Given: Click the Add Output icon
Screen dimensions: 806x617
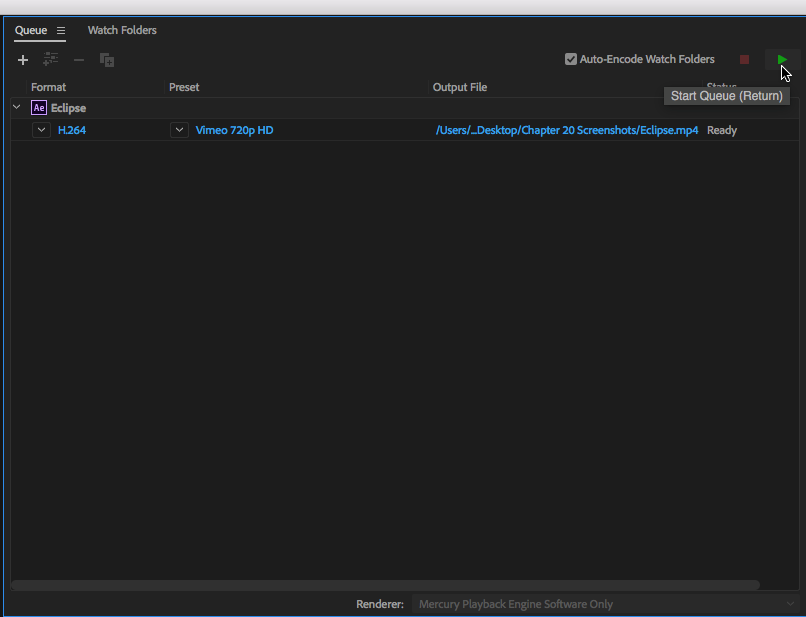Looking at the screenshot, I should [x=51, y=60].
